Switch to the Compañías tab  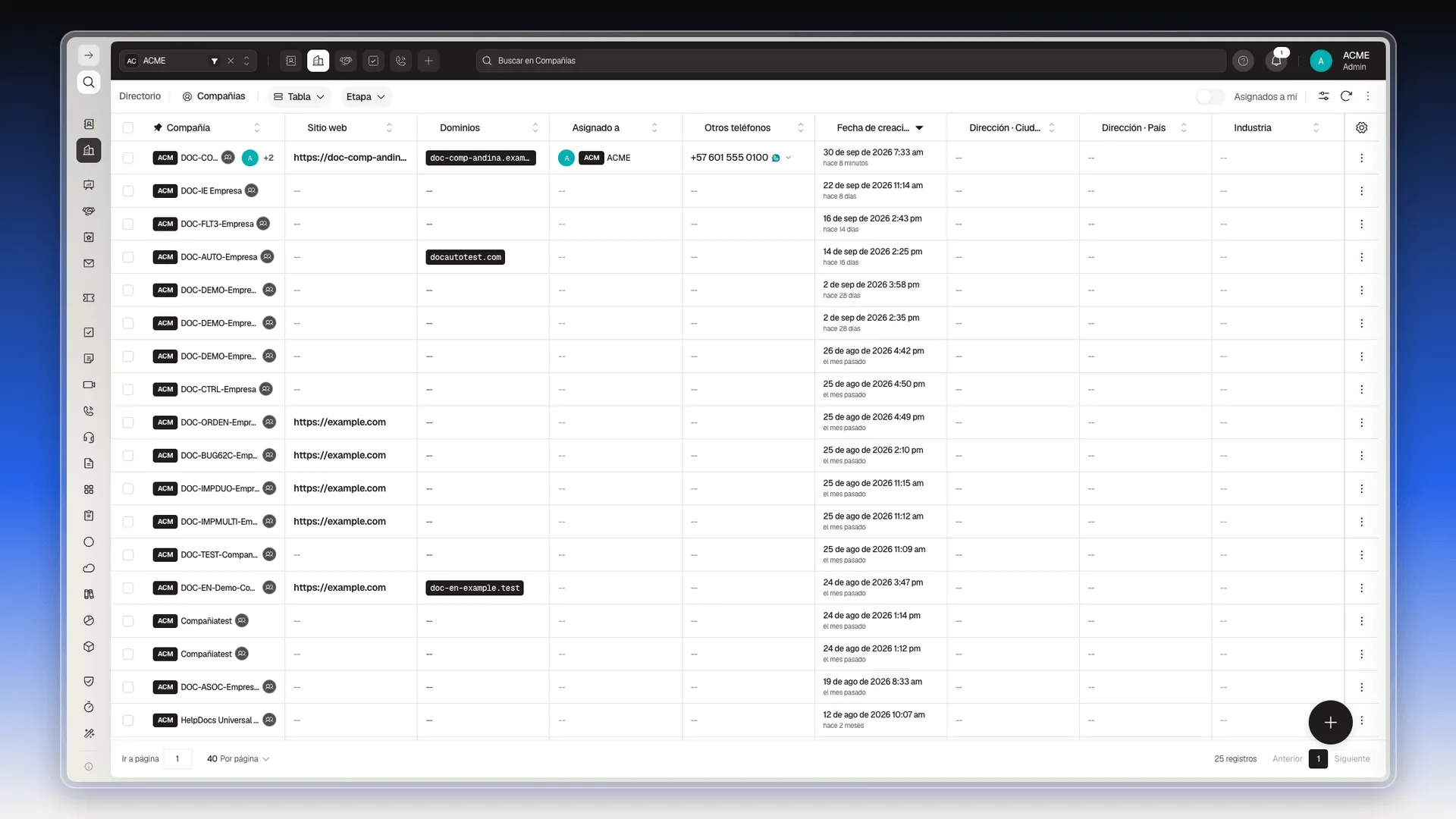[214, 96]
